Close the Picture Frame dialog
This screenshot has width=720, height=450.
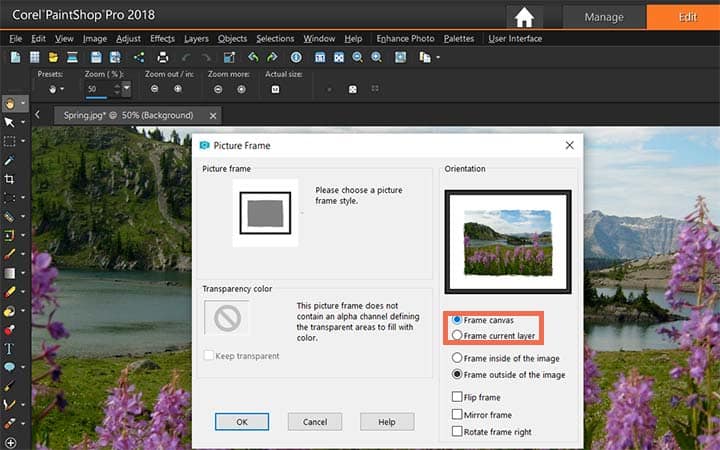(x=569, y=145)
